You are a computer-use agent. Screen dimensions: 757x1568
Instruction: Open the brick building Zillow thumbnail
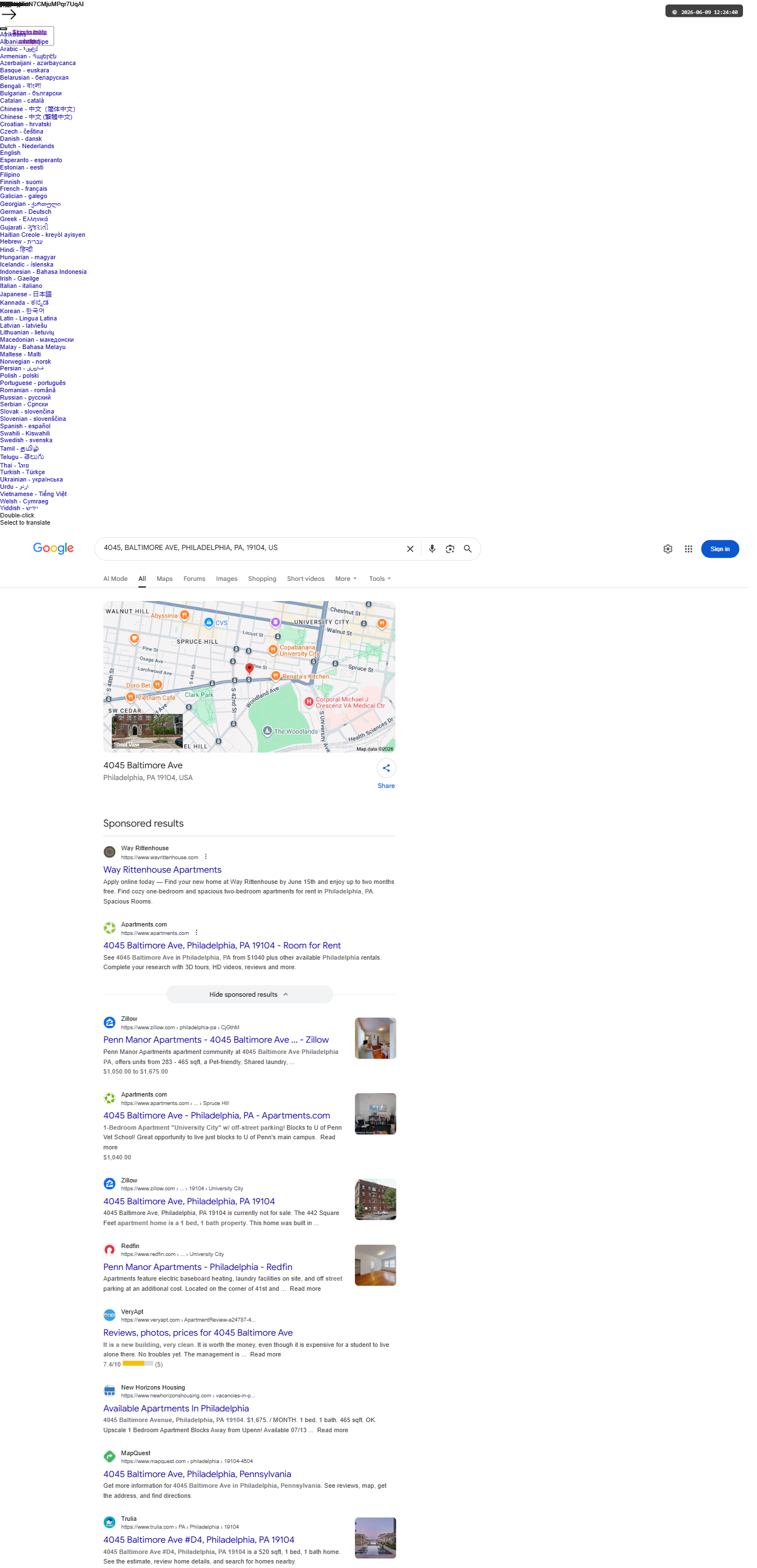click(x=375, y=1199)
